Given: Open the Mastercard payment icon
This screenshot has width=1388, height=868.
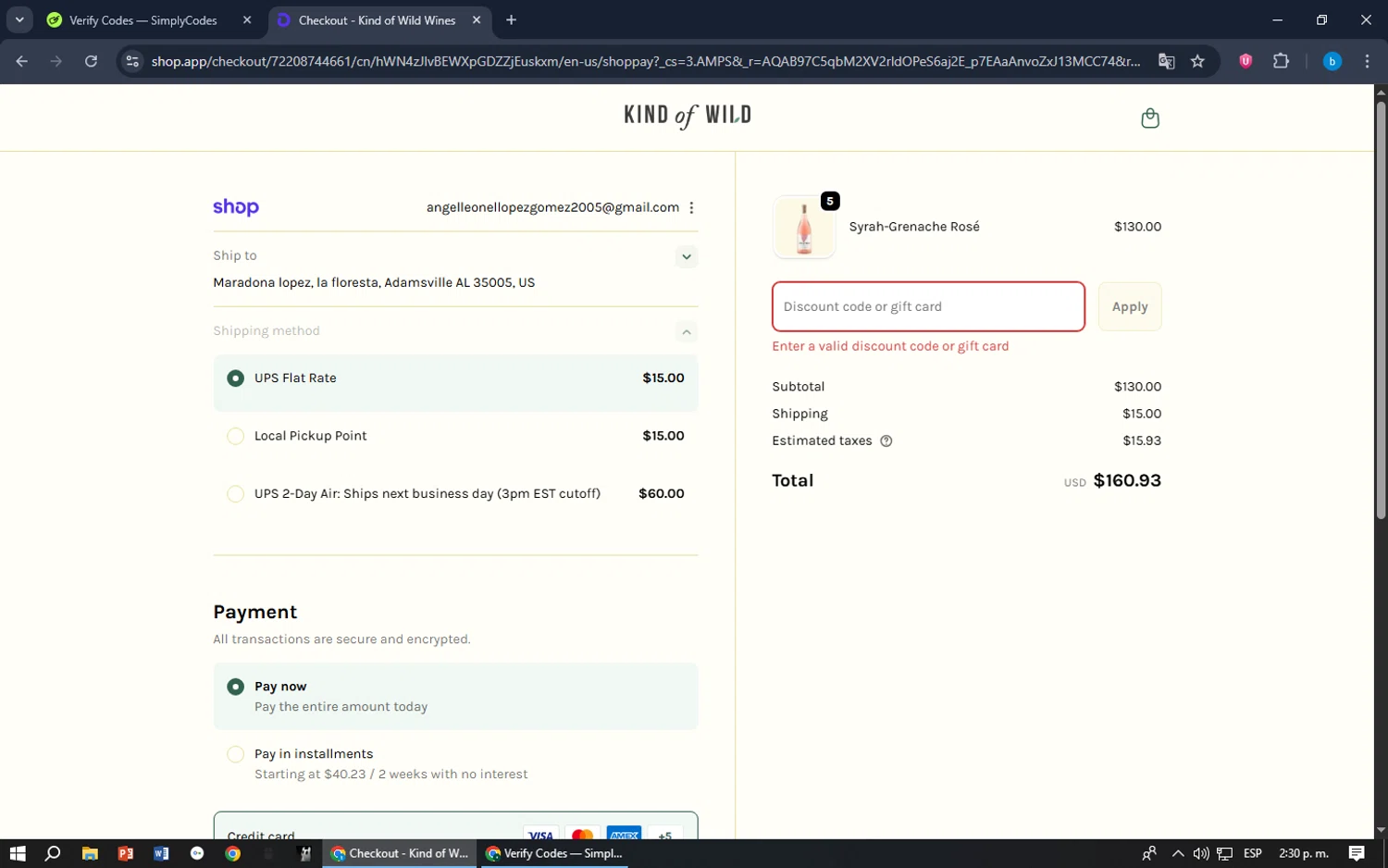Looking at the screenshot, I should (x=582, y=833).
